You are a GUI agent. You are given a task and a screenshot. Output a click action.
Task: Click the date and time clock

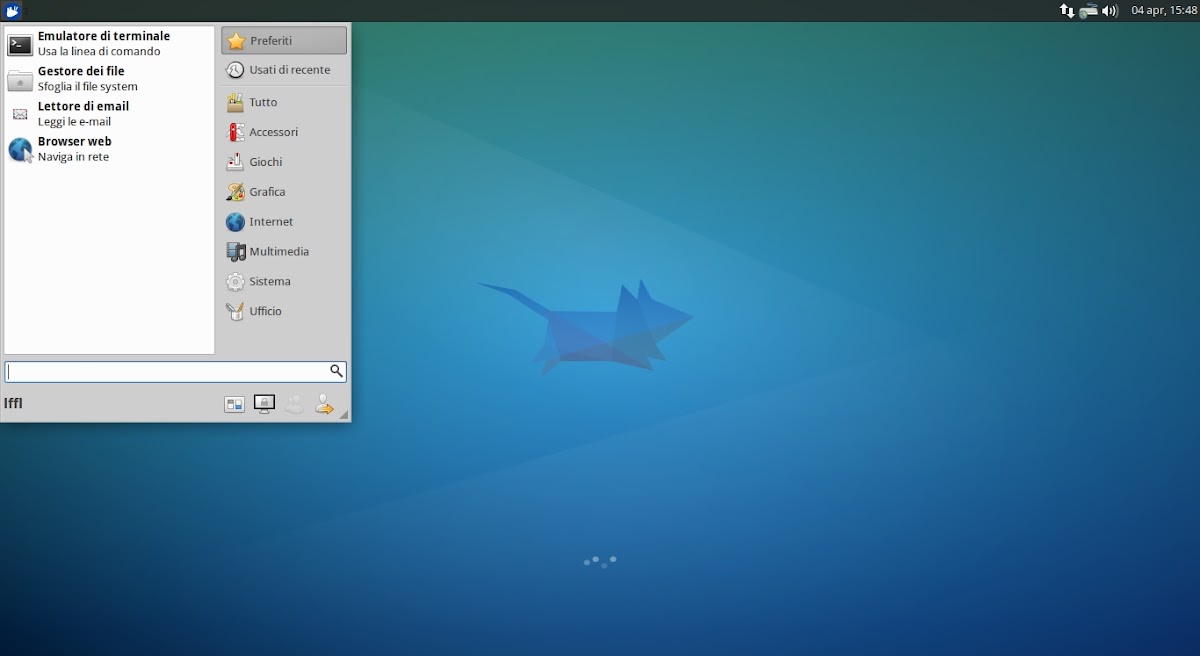(1163, 11)
